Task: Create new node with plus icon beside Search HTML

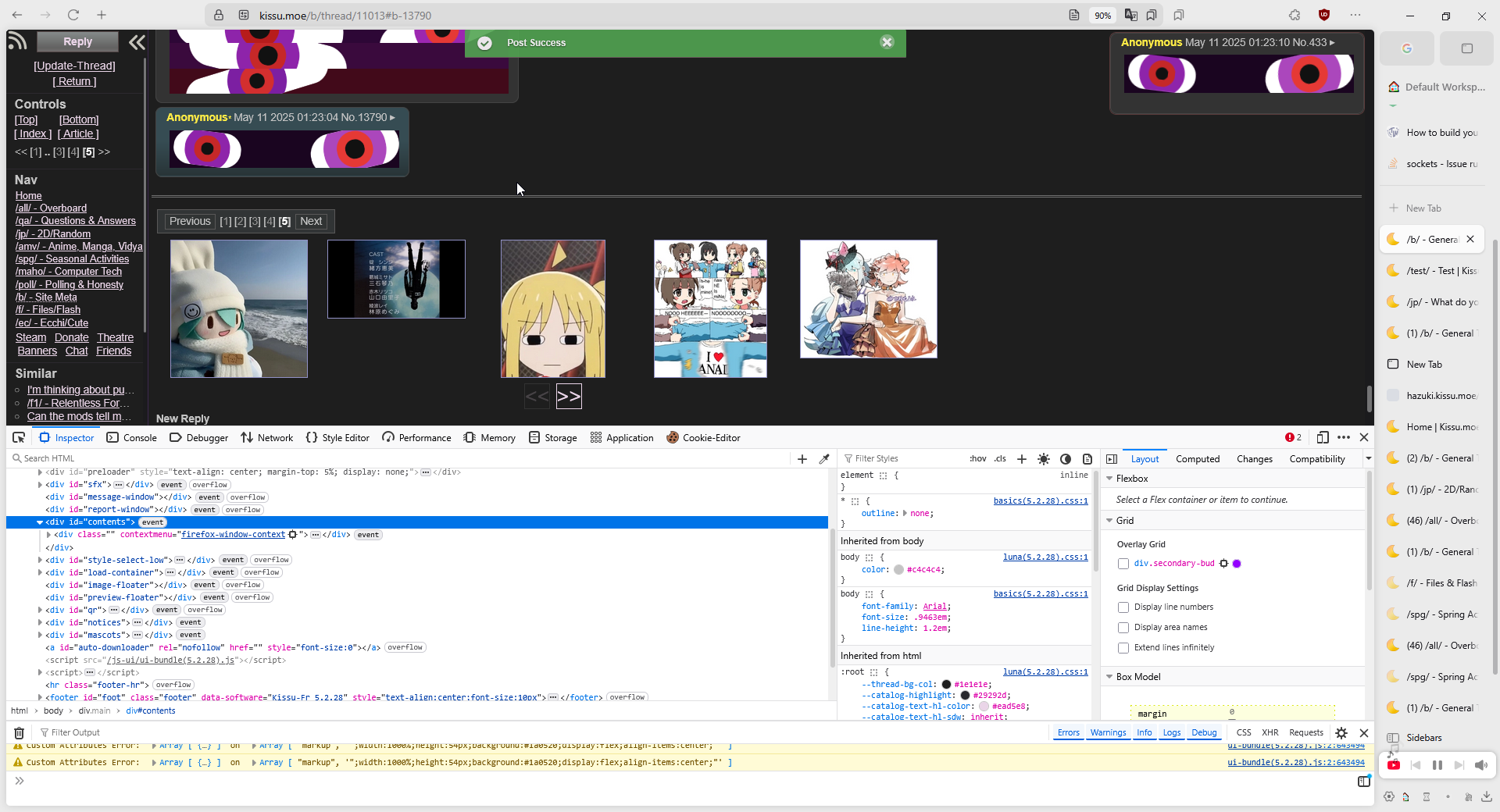Action: 802,459
